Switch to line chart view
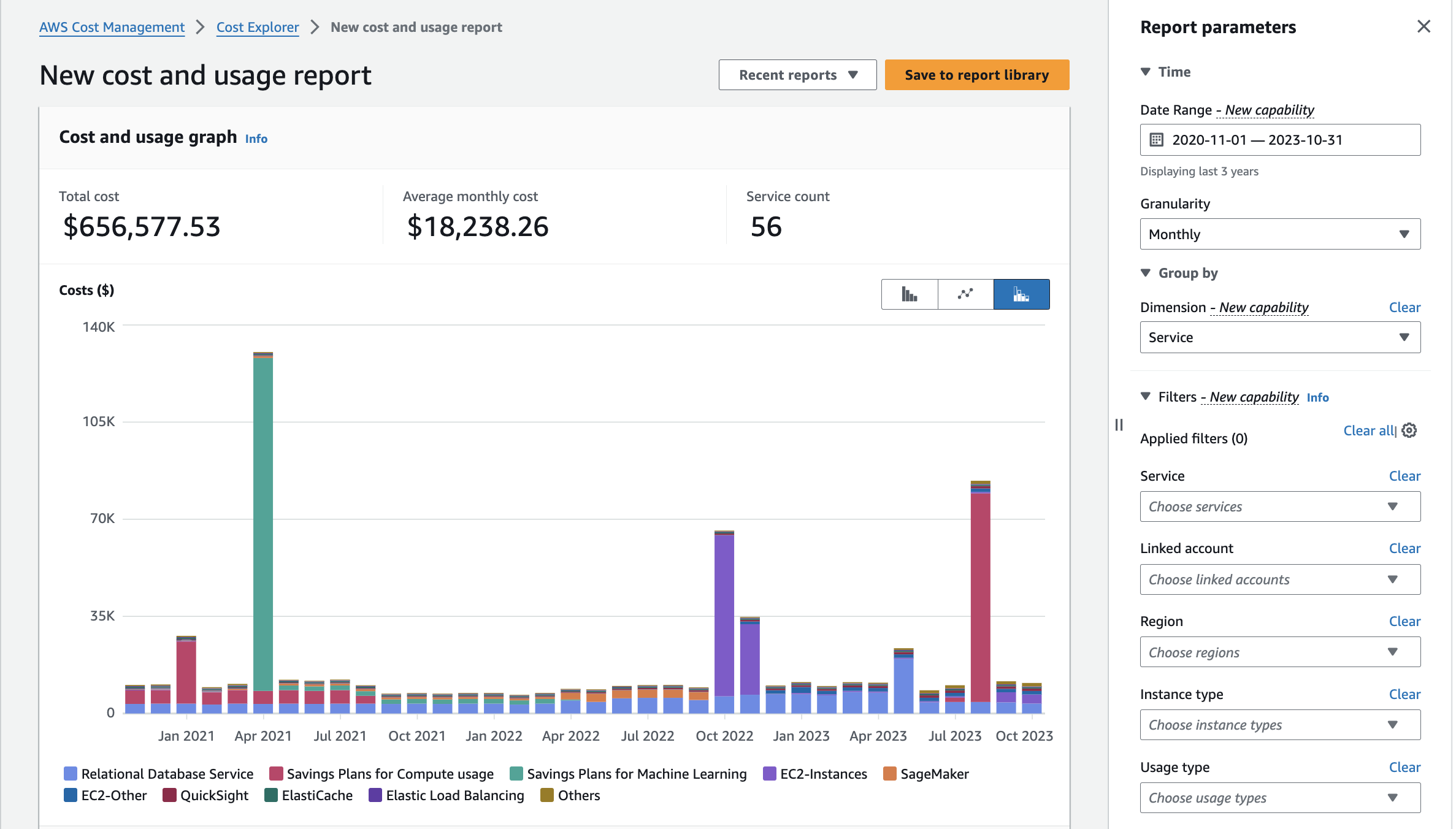1456x829 pixels. point(965,294)
